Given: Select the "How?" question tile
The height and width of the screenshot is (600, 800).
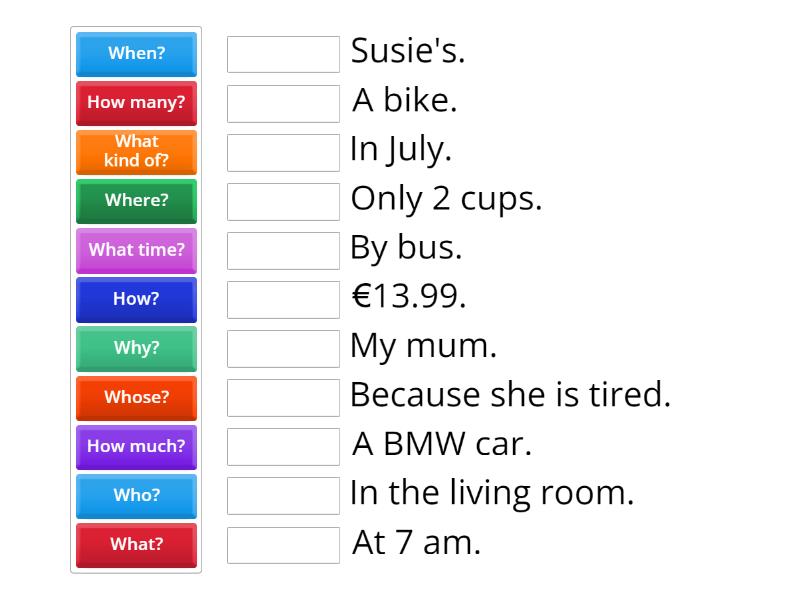Looking at the screenshot, I should 136,299.
